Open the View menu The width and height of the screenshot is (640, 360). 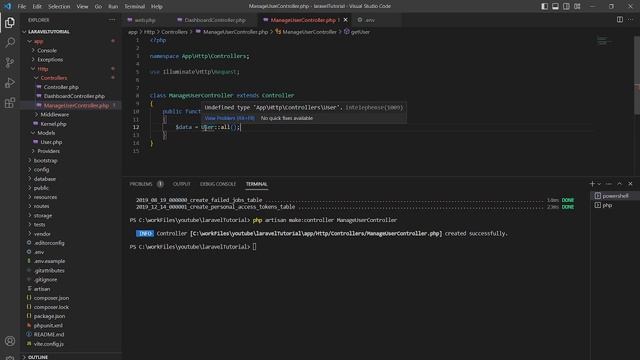pyautogui.click(x=82, y=7)
